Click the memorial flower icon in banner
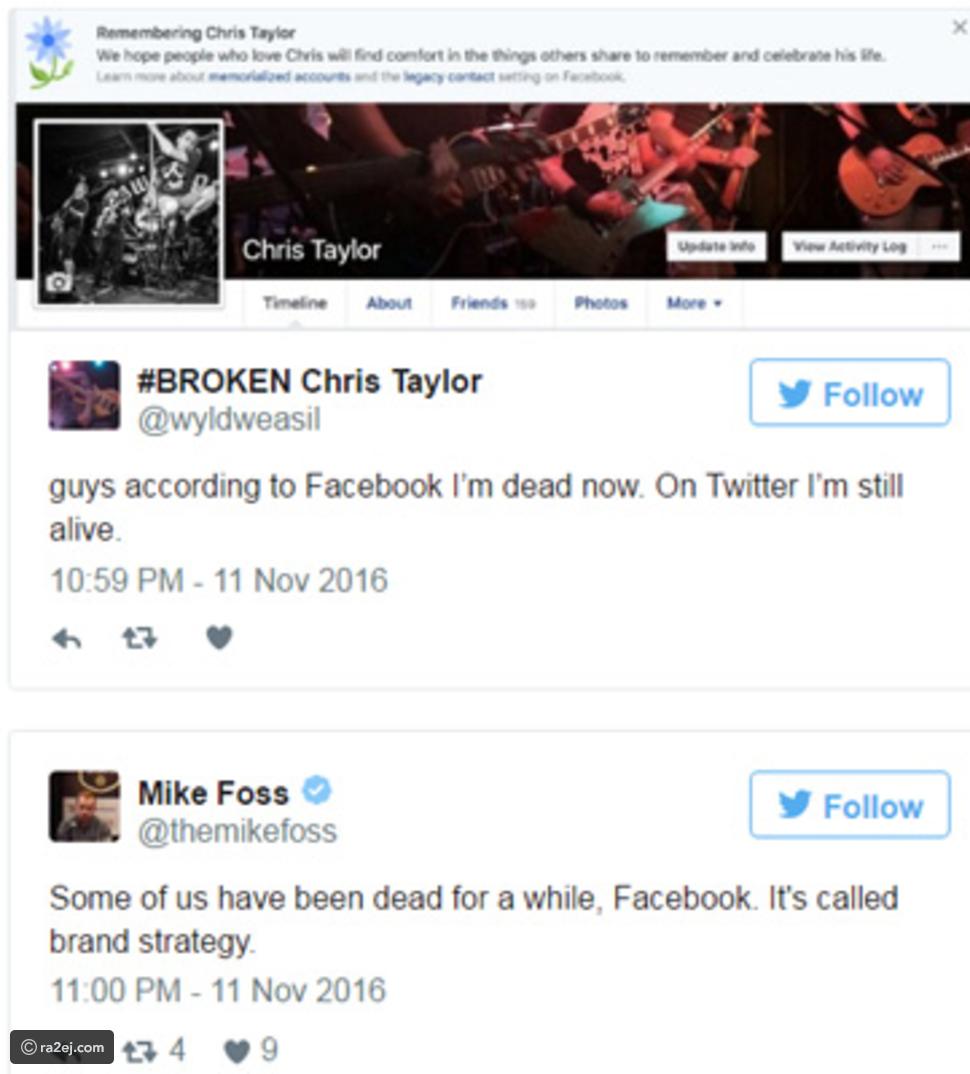 49,53
